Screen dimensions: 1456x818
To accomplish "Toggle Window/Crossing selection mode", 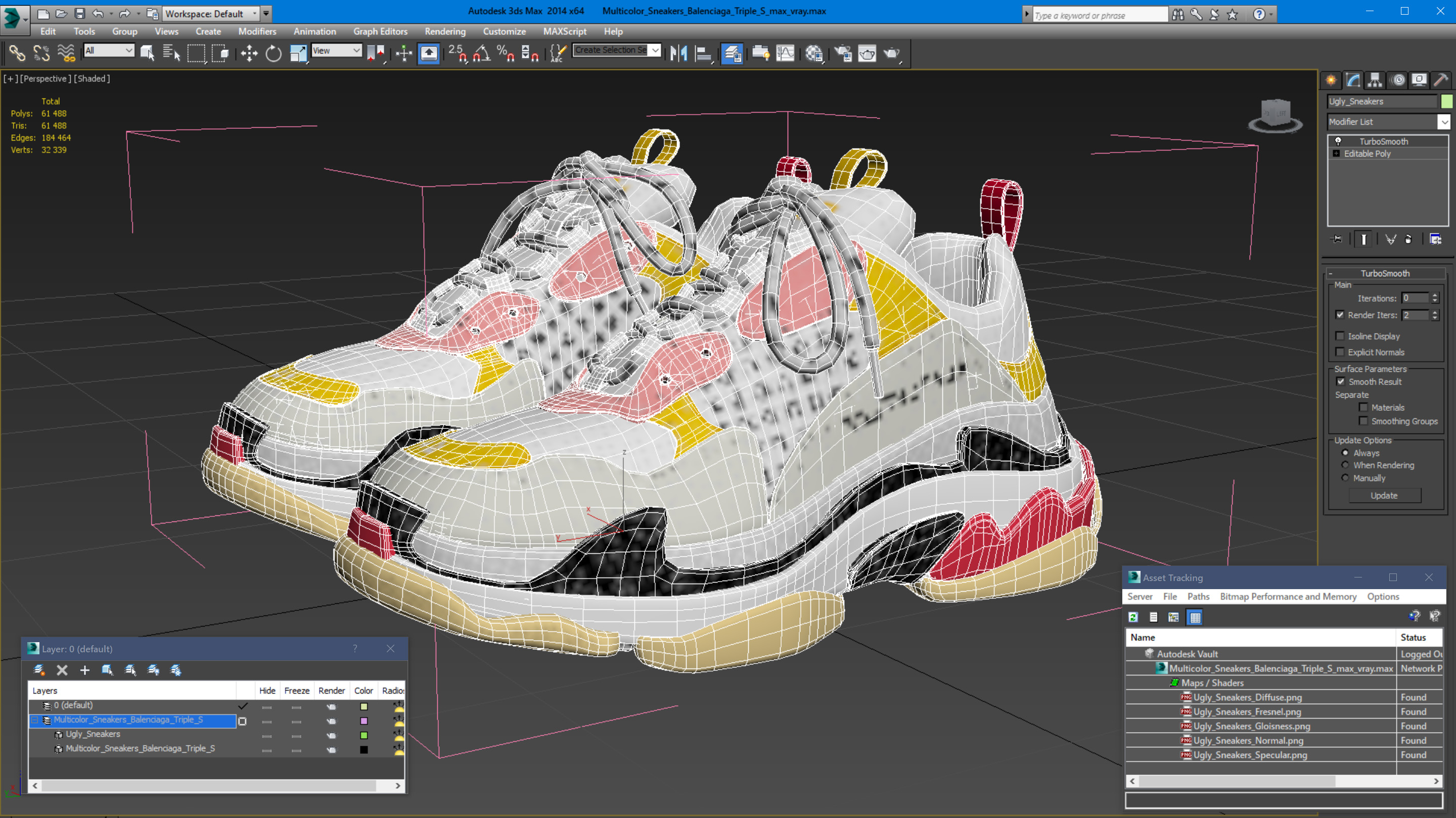I will pos(220,53).
